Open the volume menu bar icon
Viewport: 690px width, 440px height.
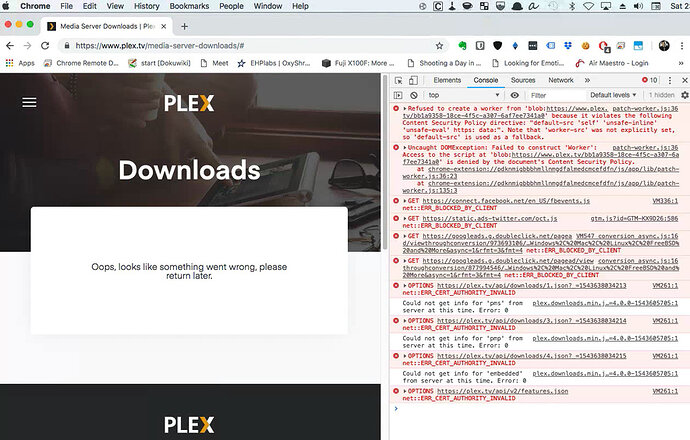point(638,6)
